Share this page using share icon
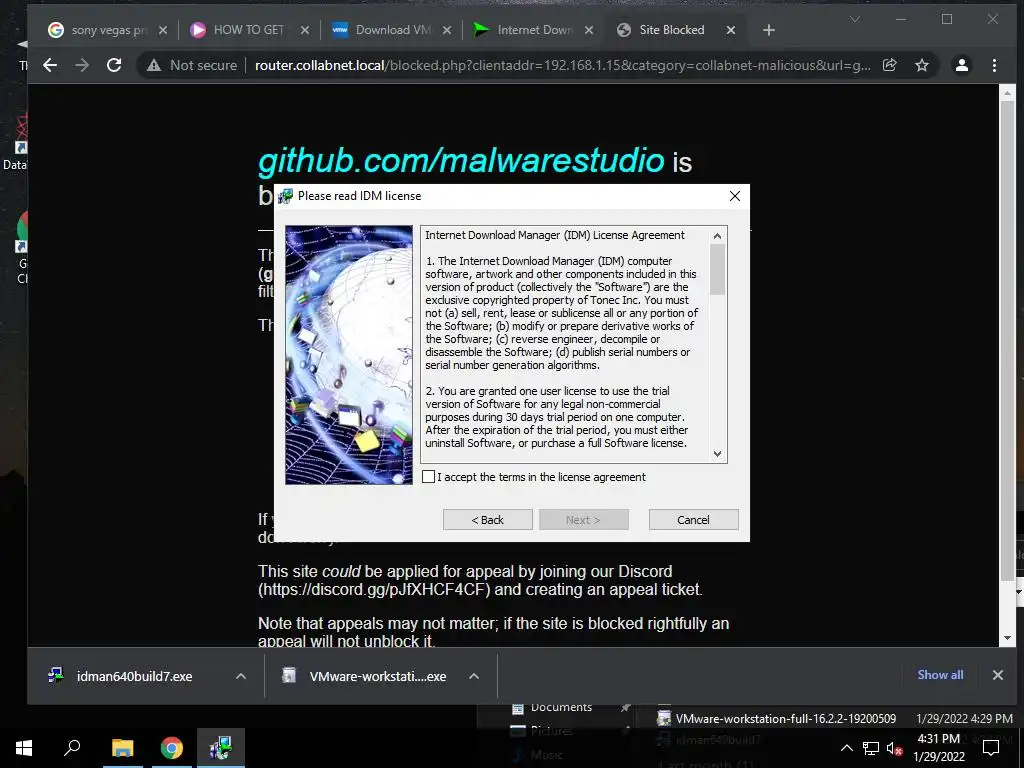Viewport: 1024px width, 768px height. pos(889,65)
